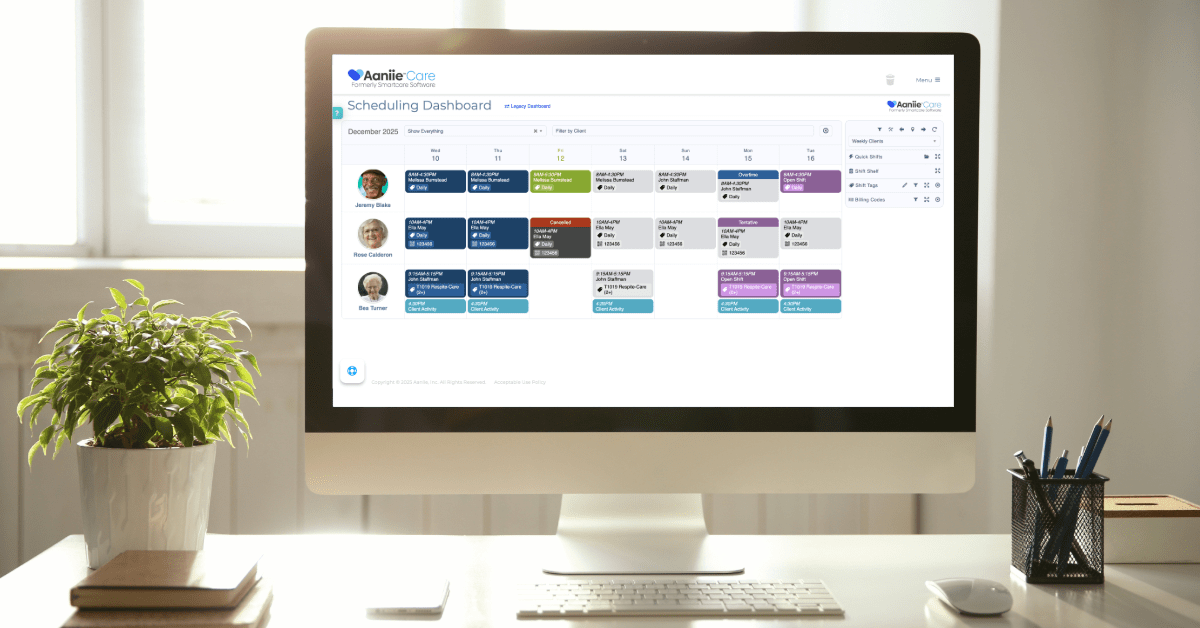Open the Weekly Clients dropdown
Screen dimensions: 1200x628
[894, 141]
